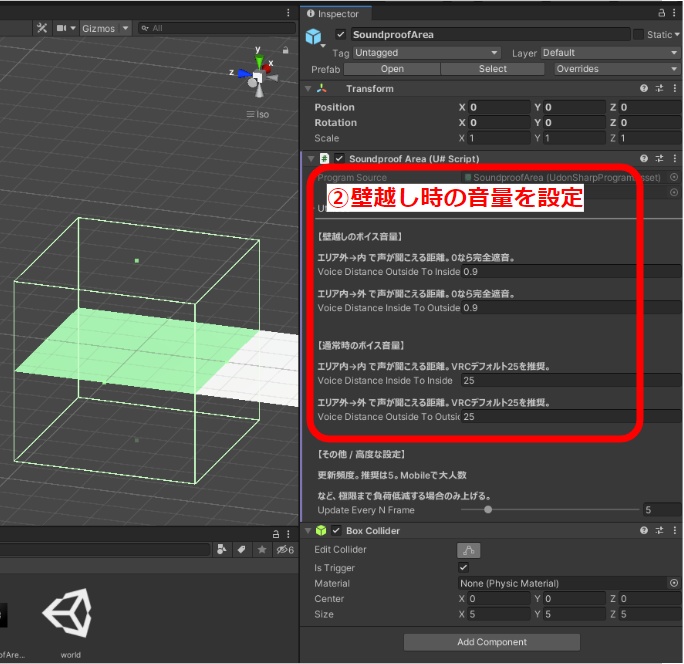Open Transform preset settings icon
Screen dimensions: 684x664
tap(659, 88)
